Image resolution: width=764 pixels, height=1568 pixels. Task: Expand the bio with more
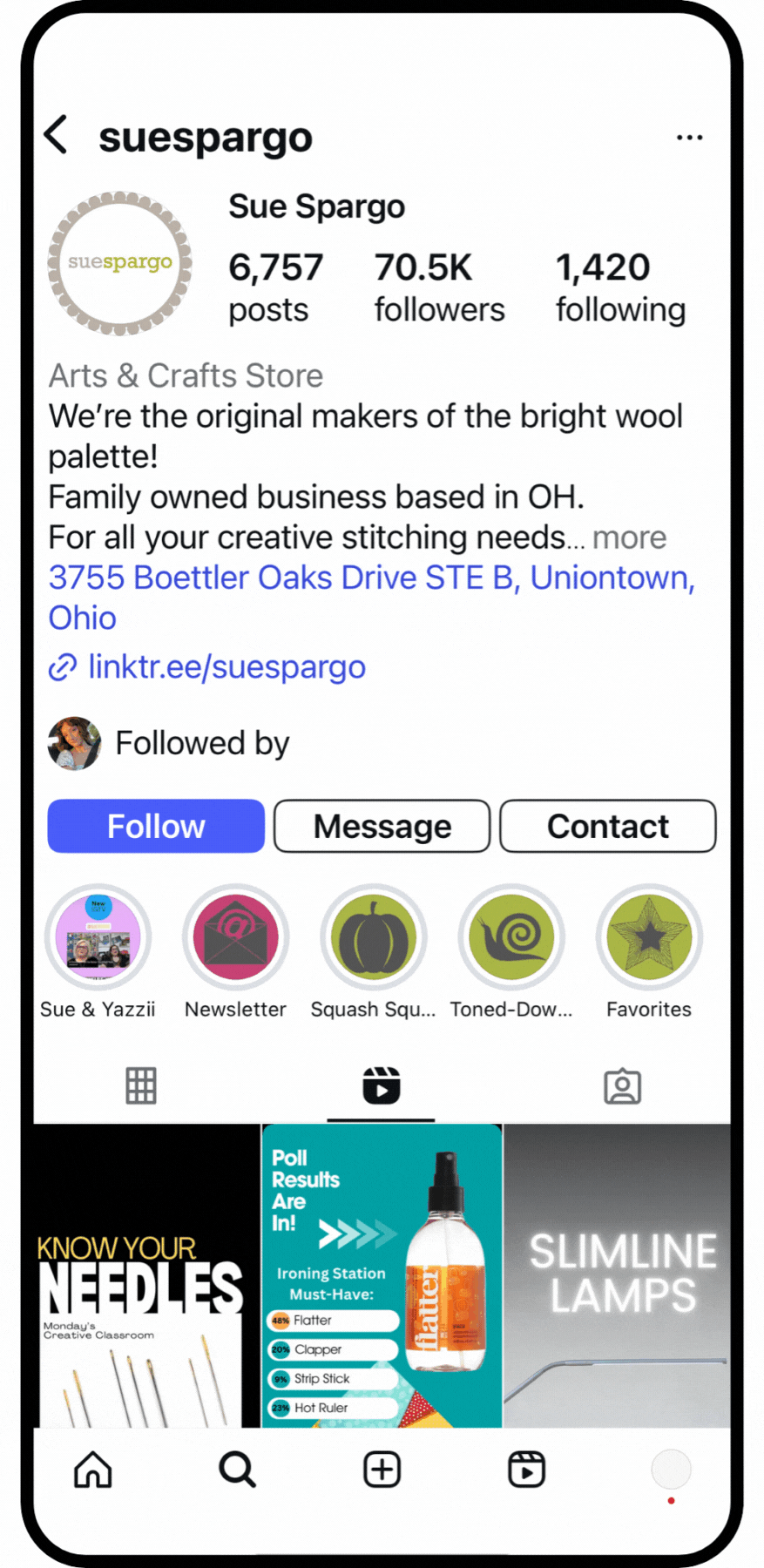(x=629, y=538)
